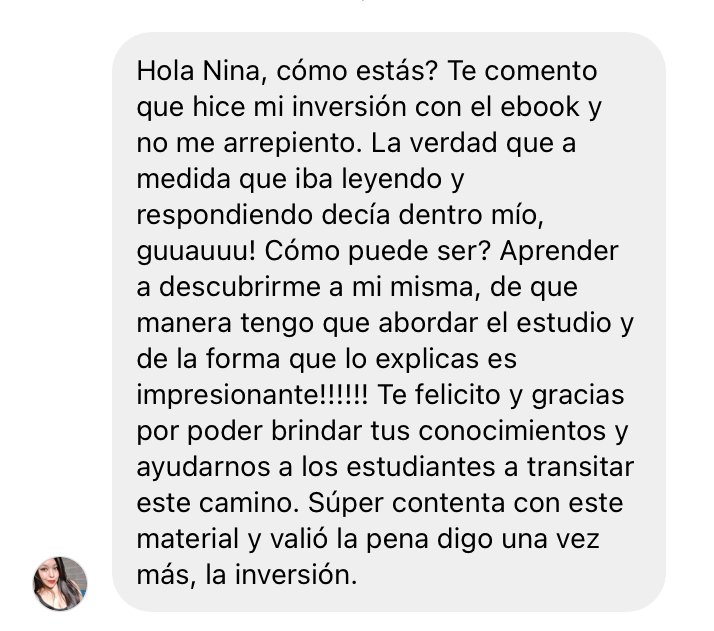Viewport: 714px width, 631px height.
Task: Click the word 'estudiantes' in the message
Action: [421, 467]
